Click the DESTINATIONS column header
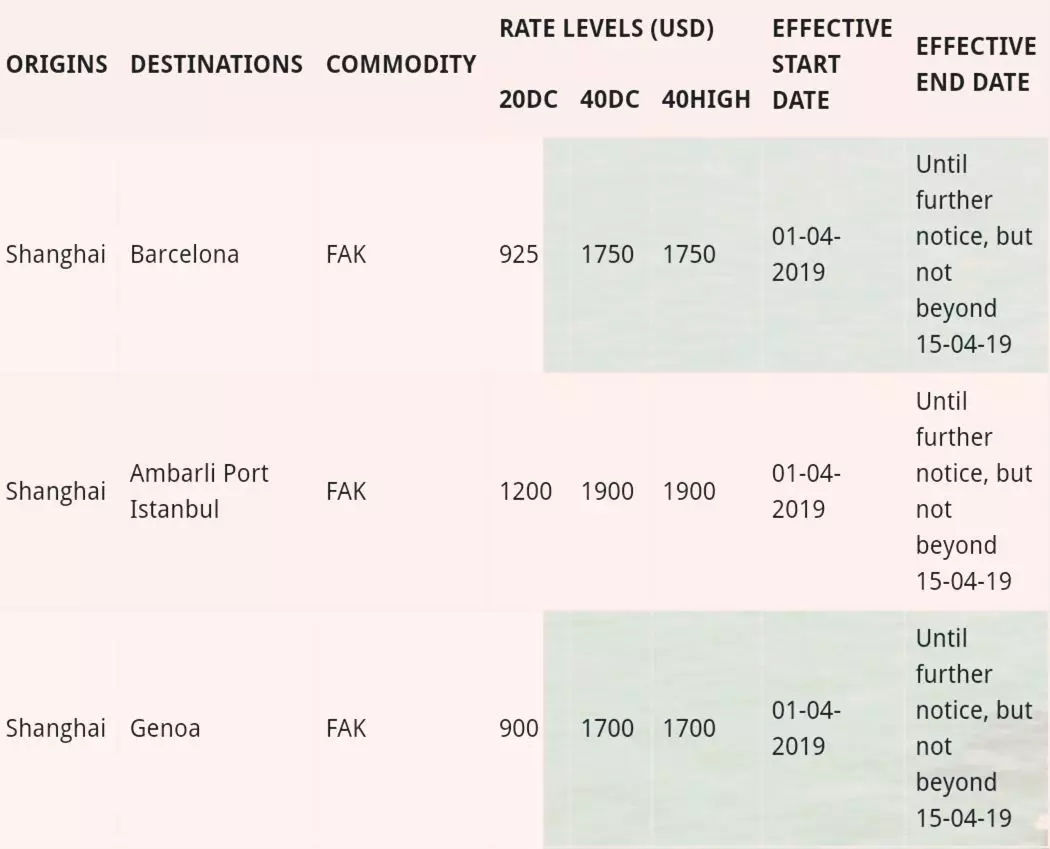This screenshot has height=849, width=1050. pyautogui.click(x=216, y=64)
